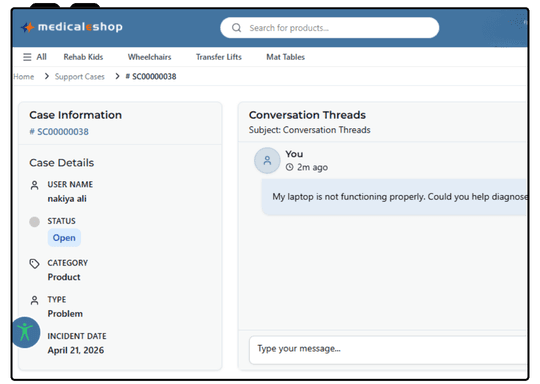Click the Case Details heading
Image resolution: width=540 pixels, height=384 pixels.
(x=62, y=163)
